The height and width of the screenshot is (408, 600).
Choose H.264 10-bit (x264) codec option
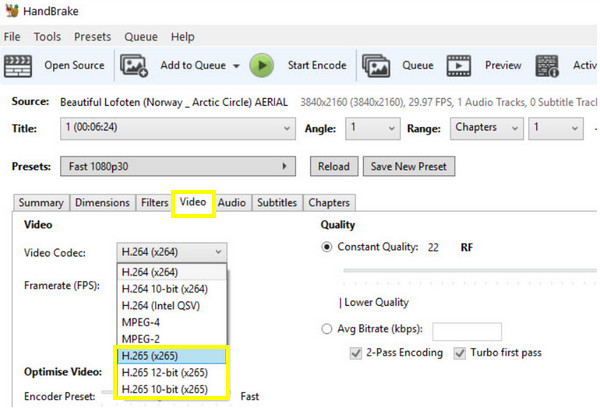tap(172, 289)
